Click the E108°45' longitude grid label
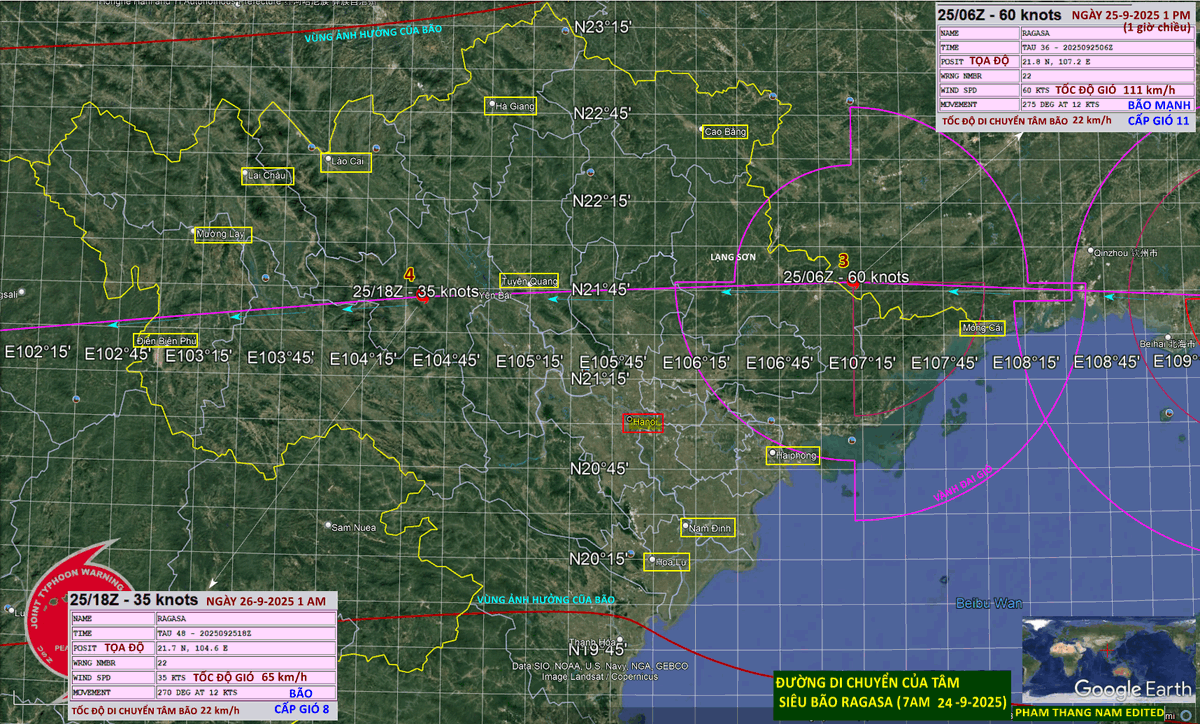Screen dimensions: 1200x724 (x=1107, y=363)
